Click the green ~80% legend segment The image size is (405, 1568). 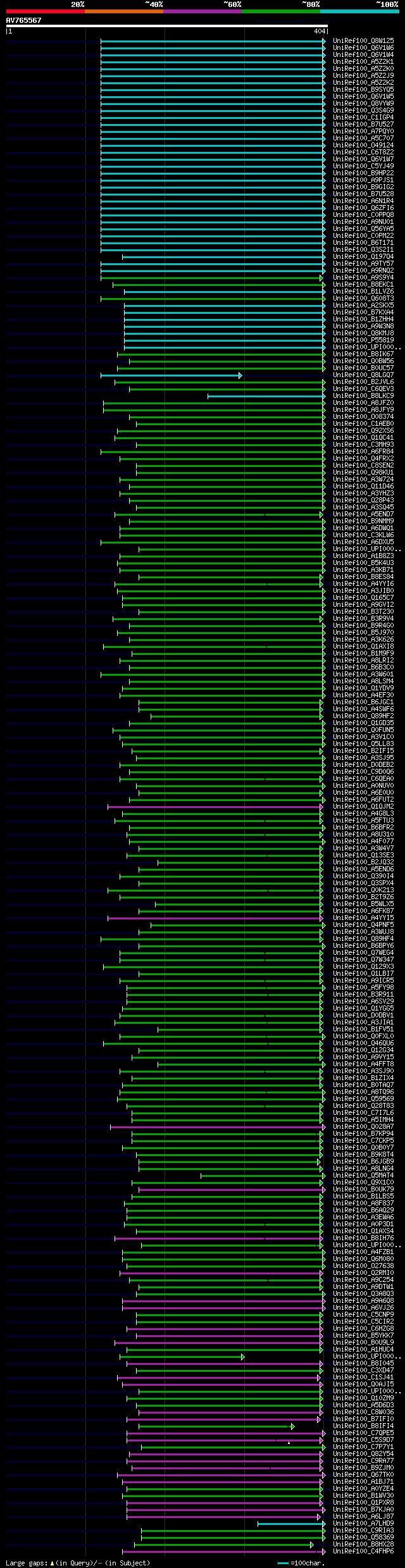280,11
